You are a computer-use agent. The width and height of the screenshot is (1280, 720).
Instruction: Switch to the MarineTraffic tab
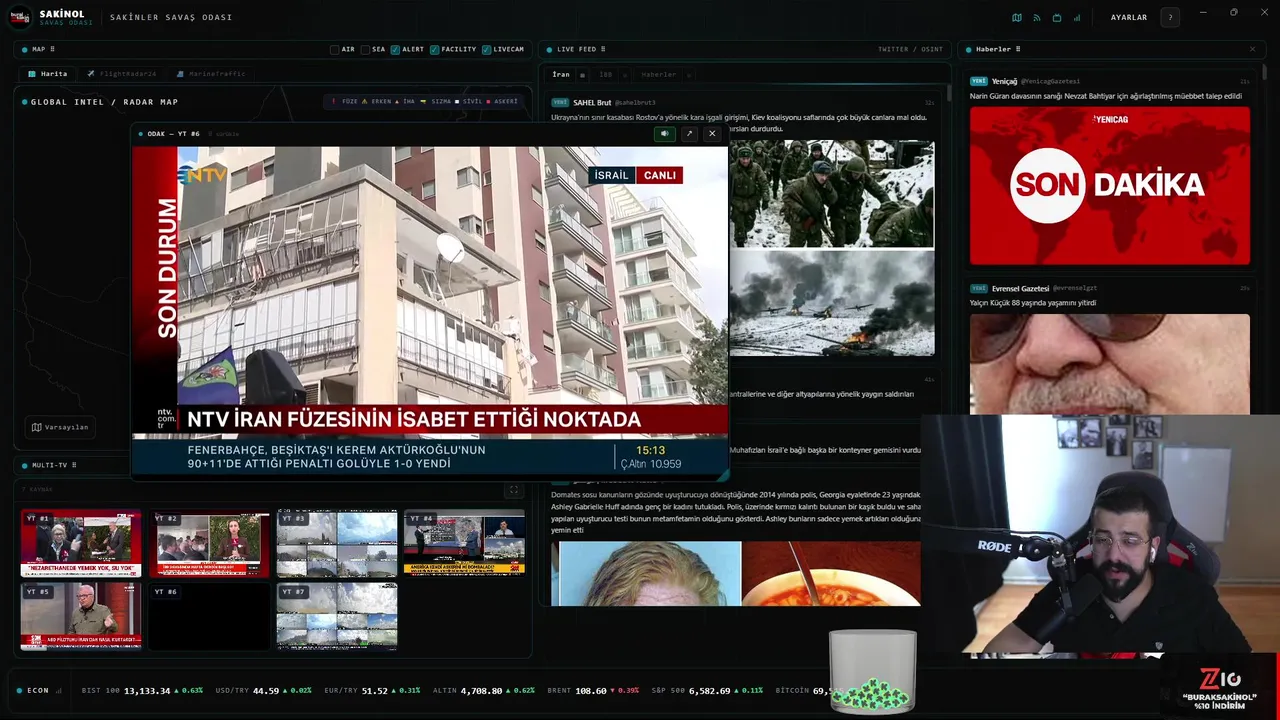pyautogui.click(x=209, y=74)
